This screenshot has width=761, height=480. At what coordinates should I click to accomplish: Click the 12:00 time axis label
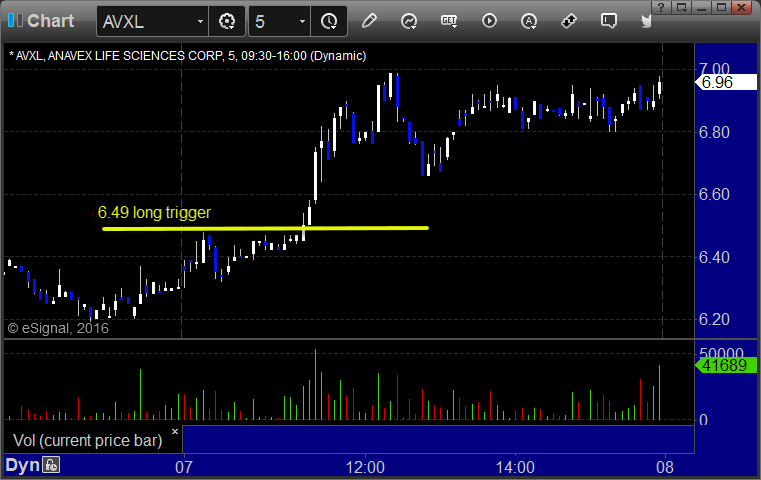[365, 467]
